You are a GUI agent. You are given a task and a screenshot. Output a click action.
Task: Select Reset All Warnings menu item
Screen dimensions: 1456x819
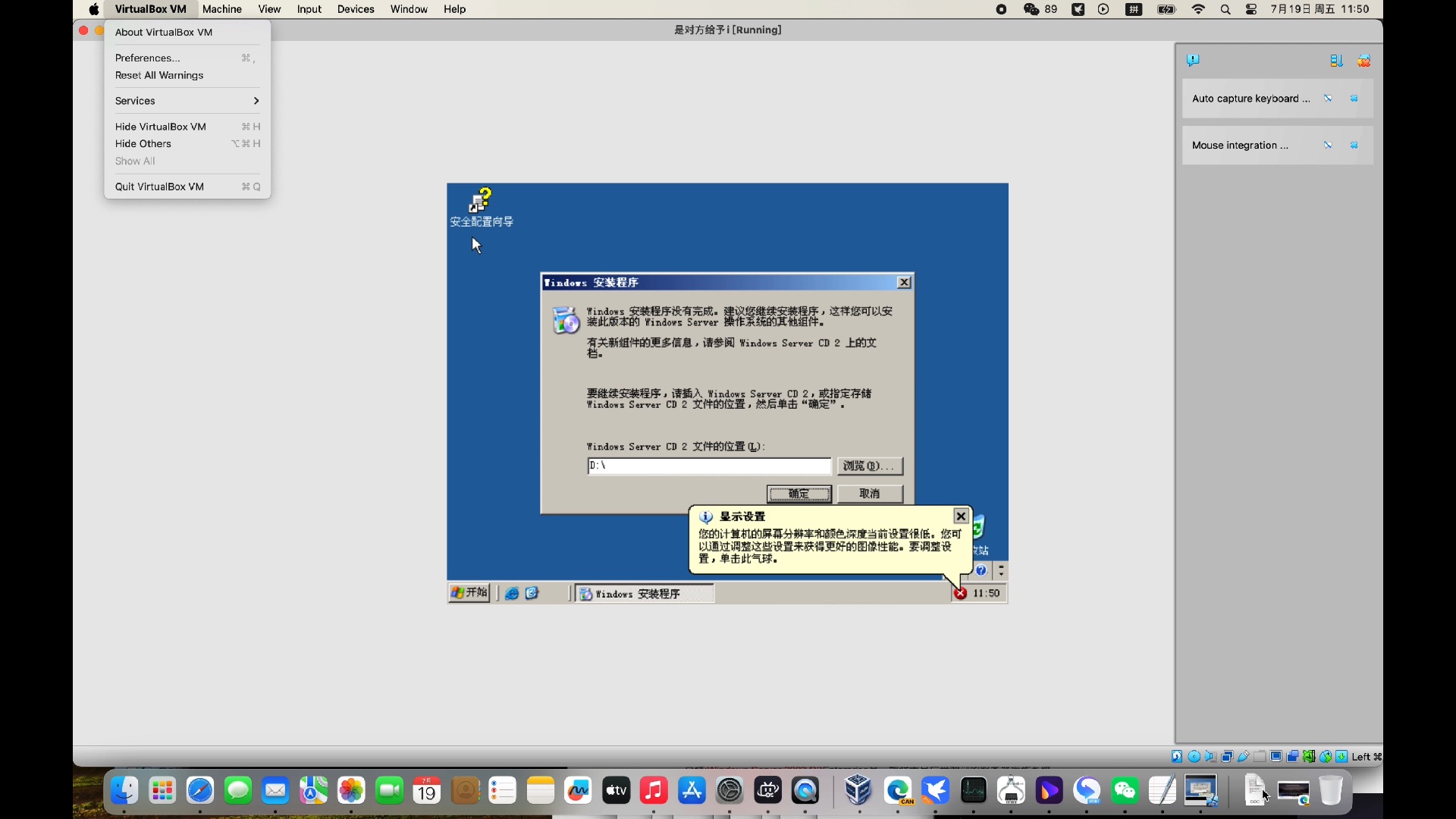pos(187,76)
